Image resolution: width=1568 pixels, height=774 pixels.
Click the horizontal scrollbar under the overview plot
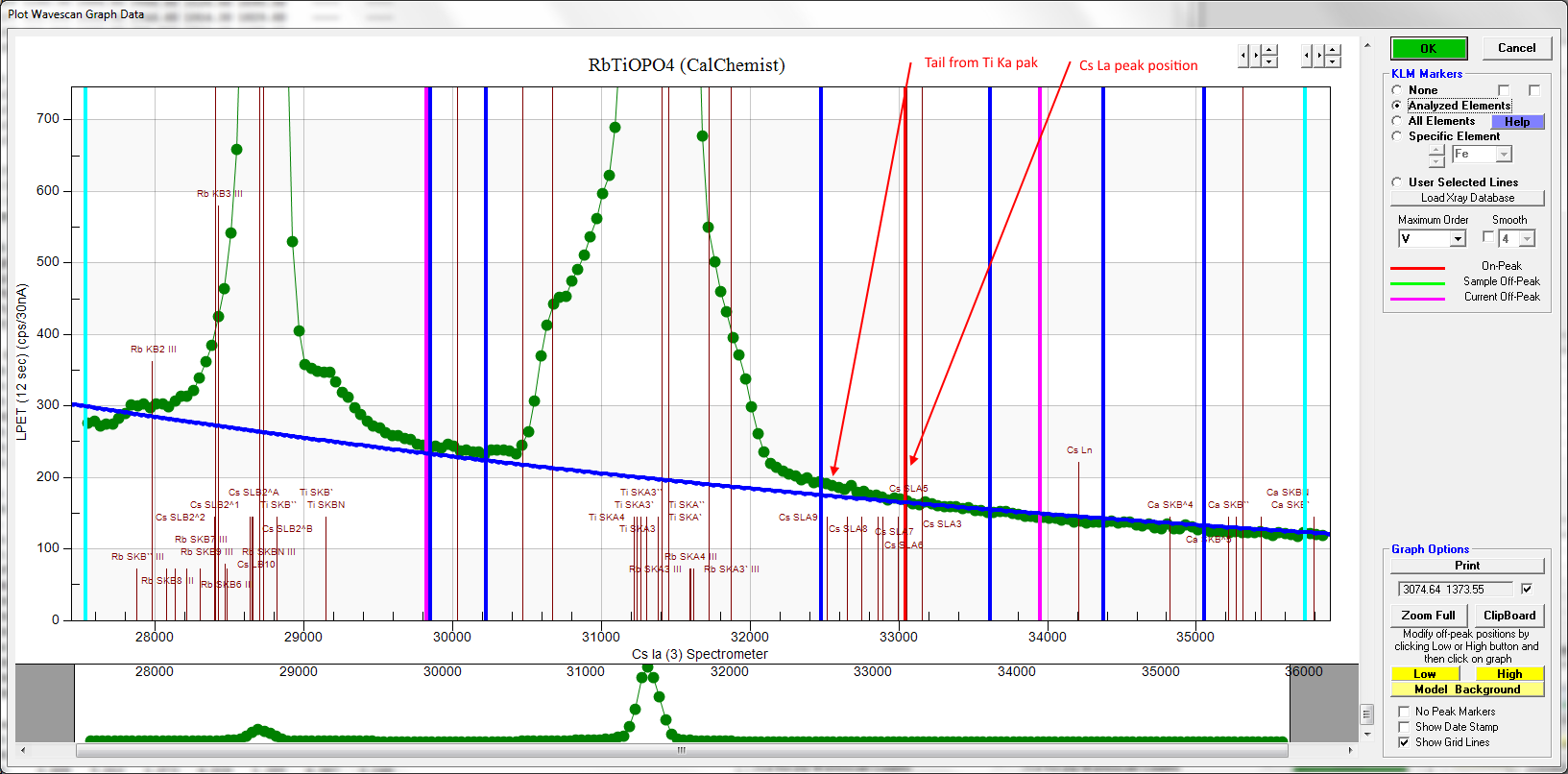pyautogui.click(x=682, y=750)
